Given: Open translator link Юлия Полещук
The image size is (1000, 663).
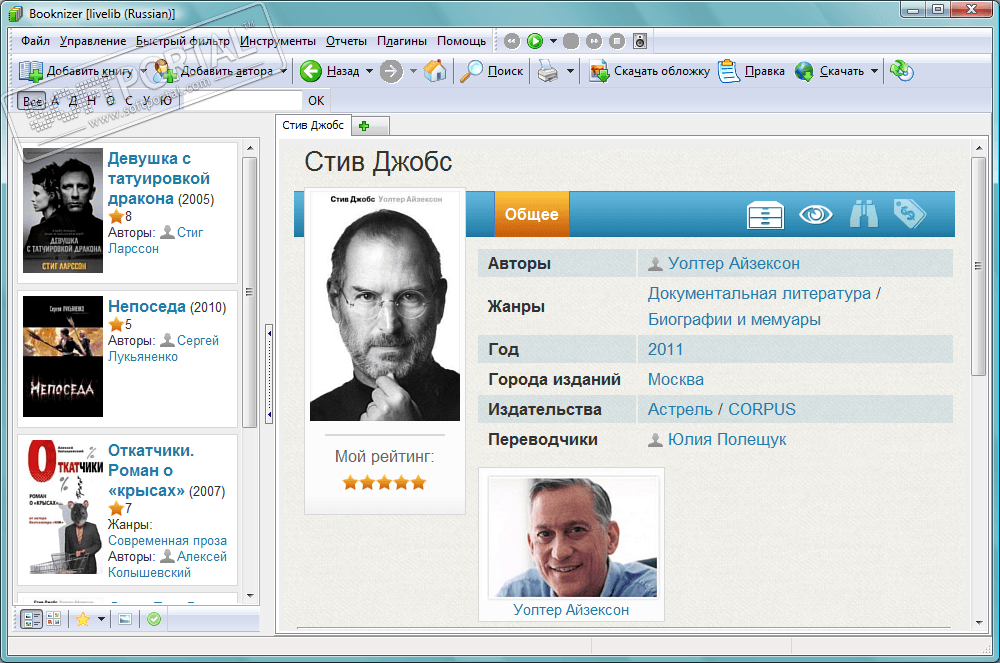Looking at the screenshot, I should coord(726,439).
